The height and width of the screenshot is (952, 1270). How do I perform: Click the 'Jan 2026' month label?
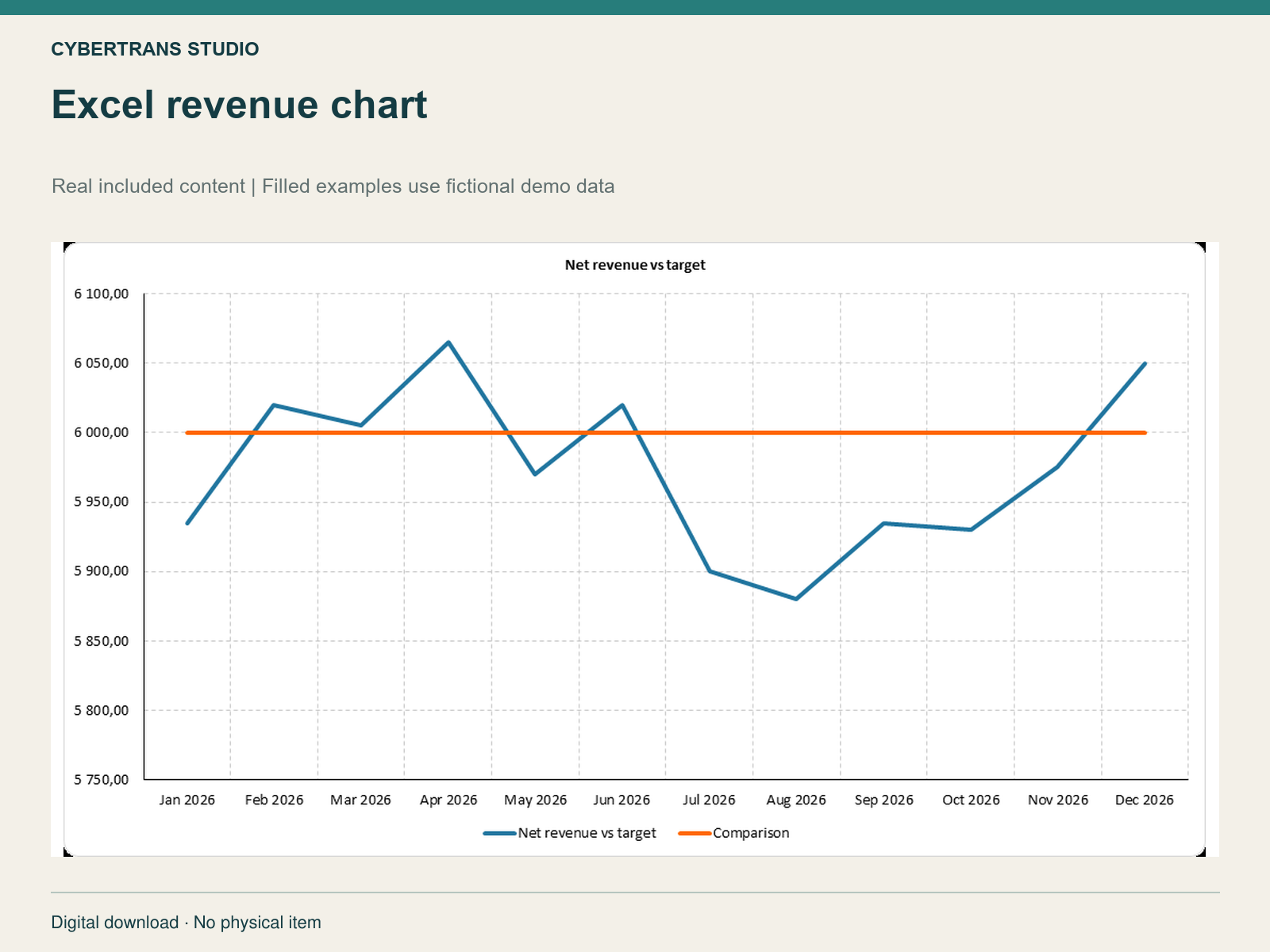187,800
